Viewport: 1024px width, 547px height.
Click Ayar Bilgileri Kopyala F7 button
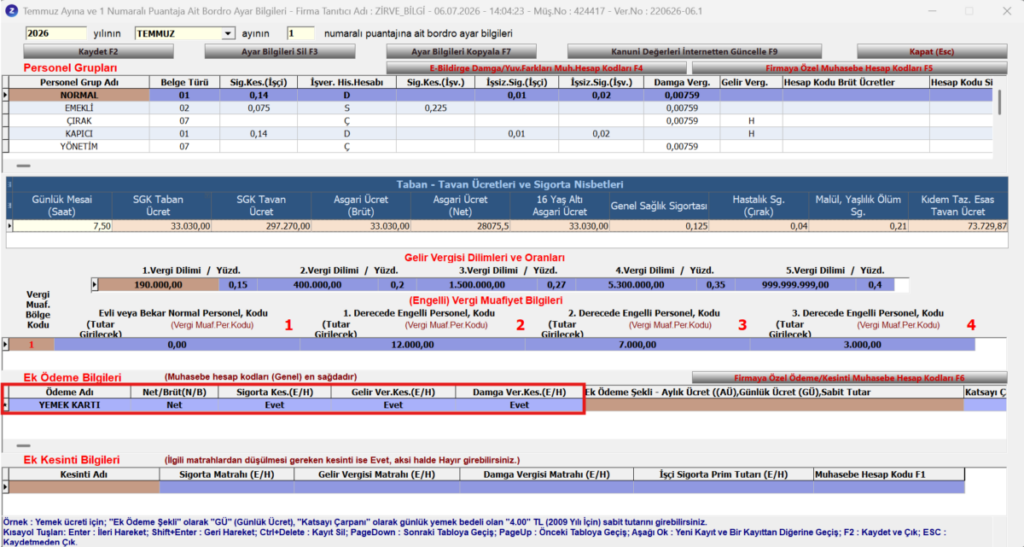461,52
